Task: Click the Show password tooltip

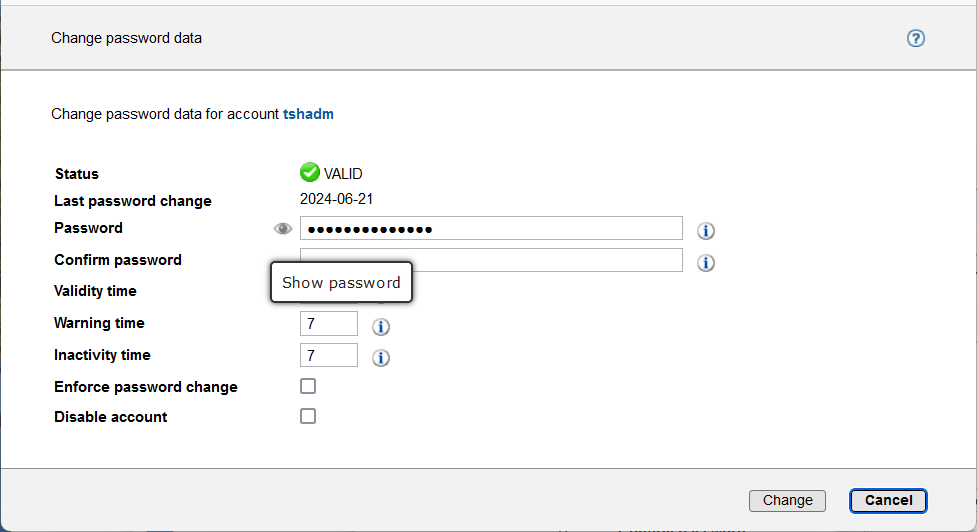Action: click(341, 283)
